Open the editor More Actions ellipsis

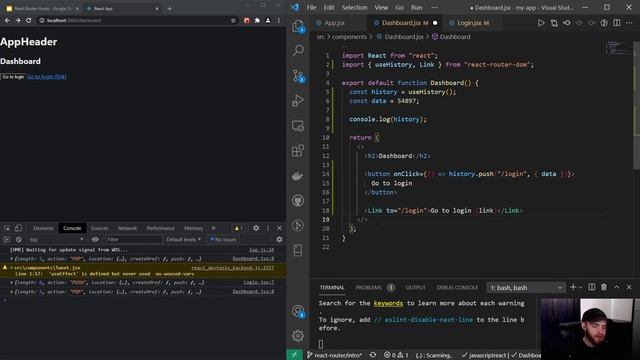click(x=629, y=23)
